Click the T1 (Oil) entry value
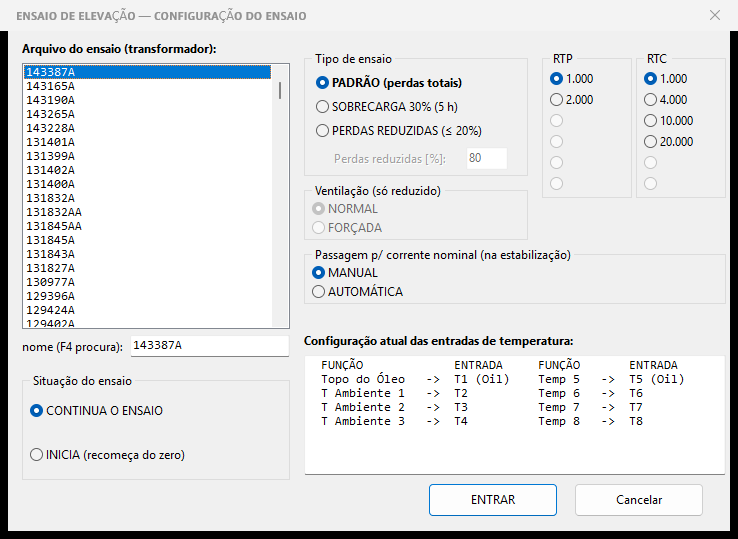This screenshot has width=738, height=539. pyautogui.click(x=482, y=379)
